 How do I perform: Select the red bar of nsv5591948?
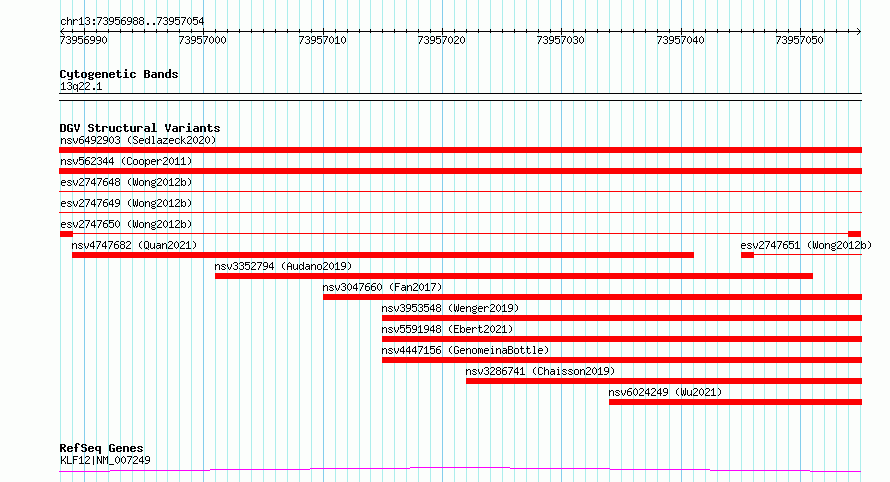(622, 339)
